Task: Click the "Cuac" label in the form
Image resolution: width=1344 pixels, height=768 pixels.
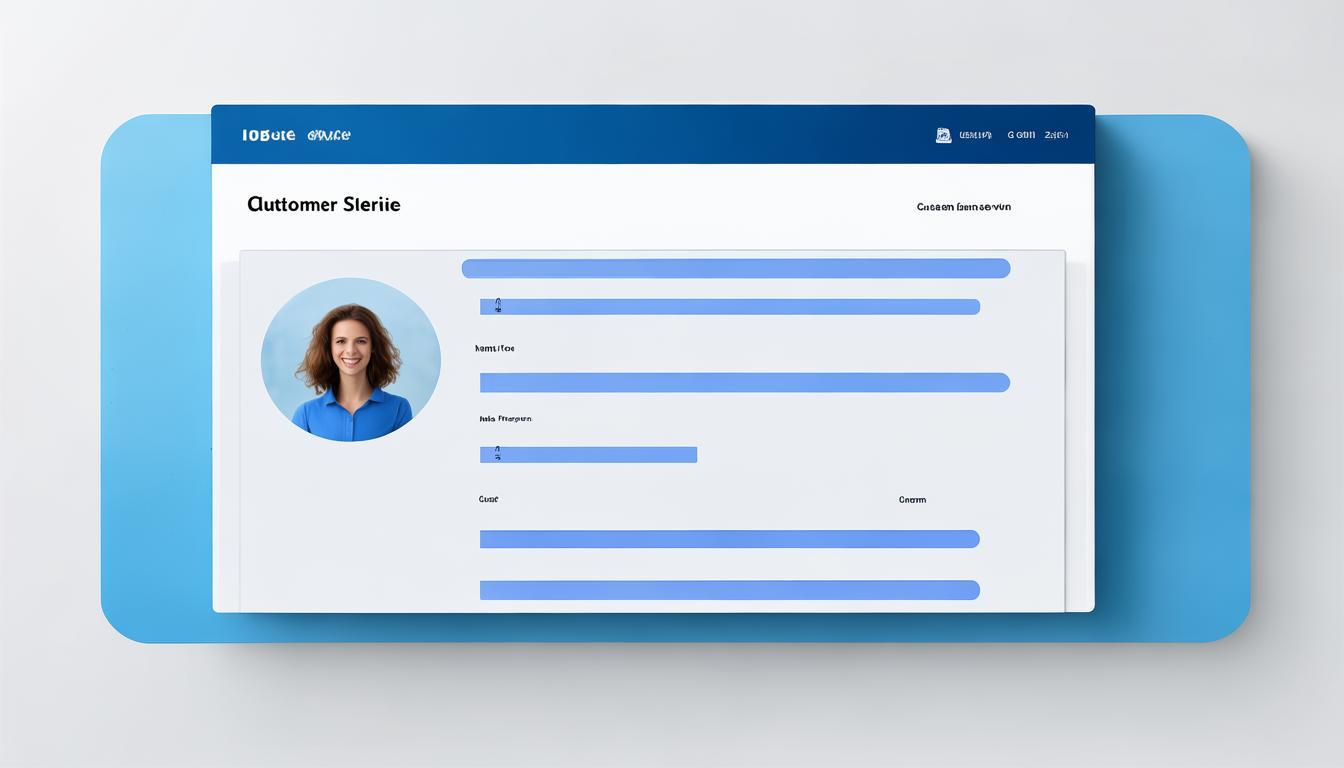Action: click(x=488, y=499)
